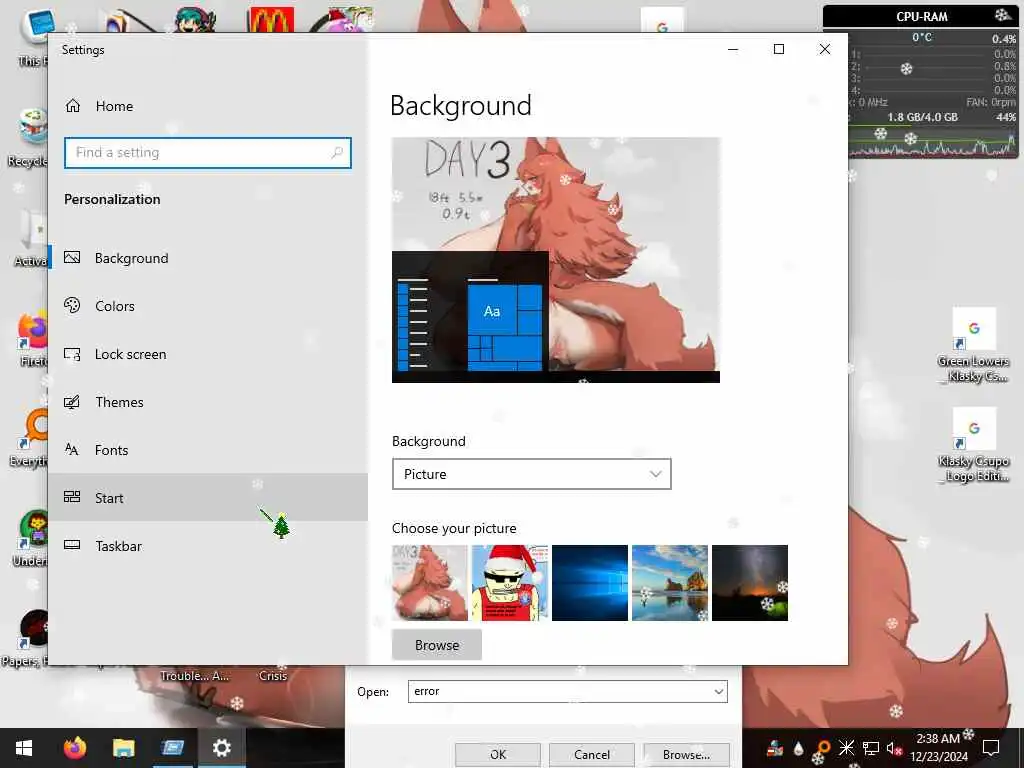Open Fonts settings
This screenshot has width=1024, height=768.
[x=208, y=450]
